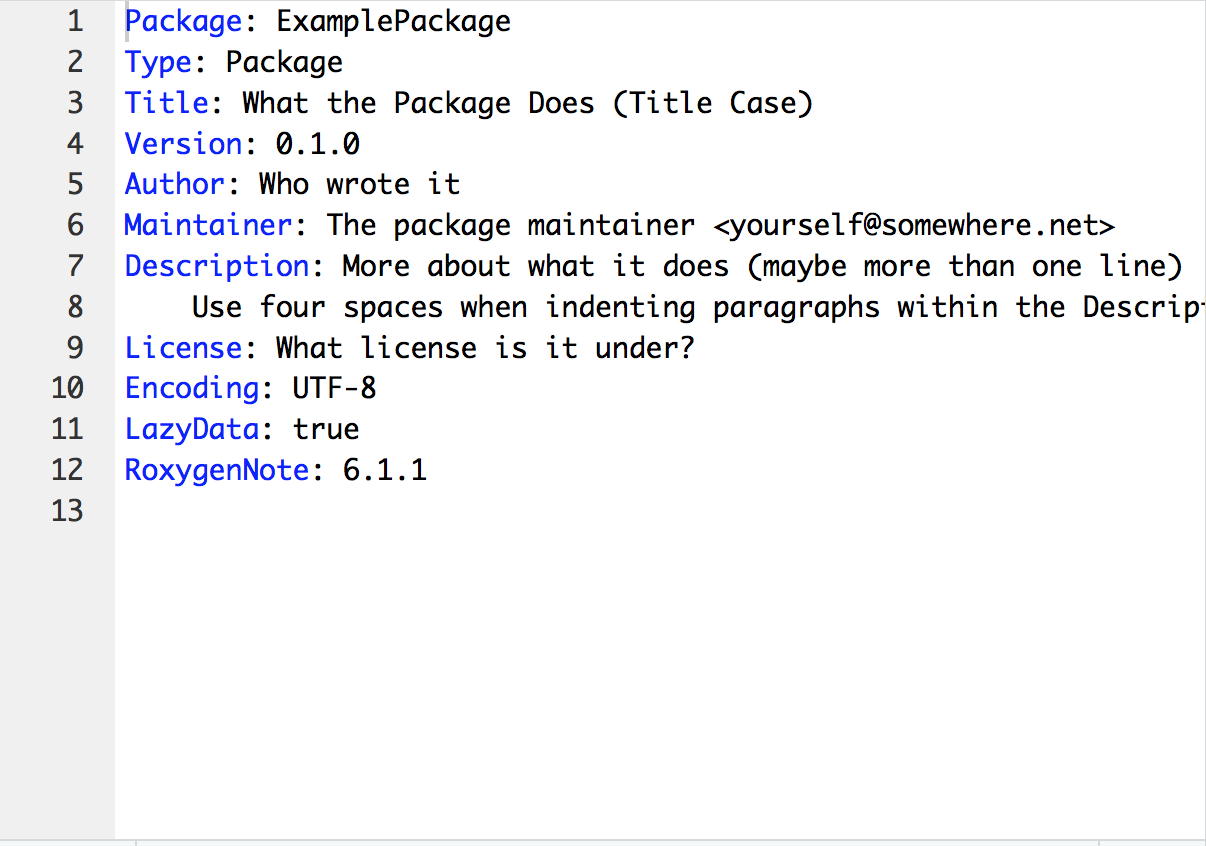
Task: Click the Type field keyword
Action: (158, 62)
